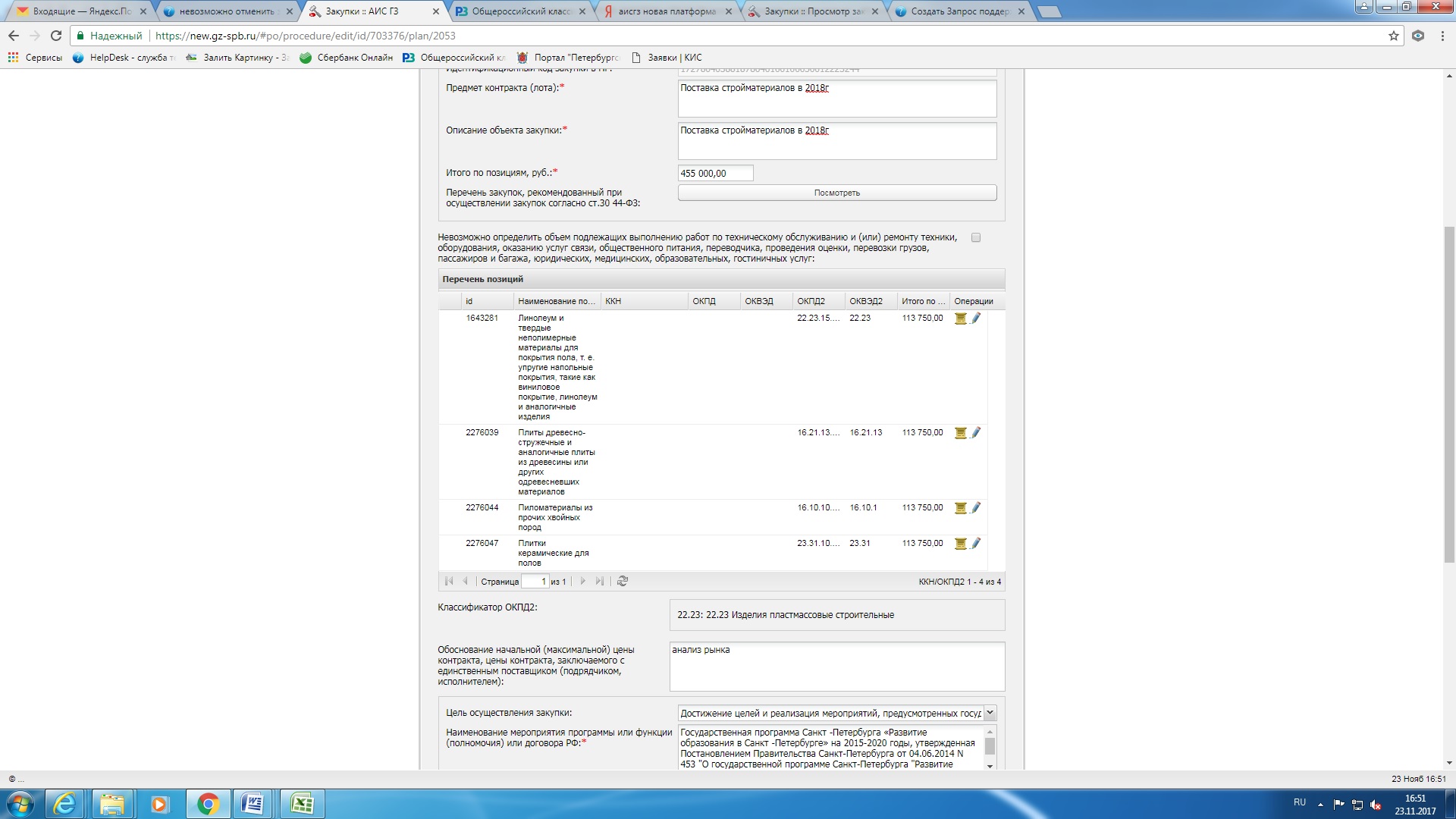Click the 'Посмотреть' button

pos(836,193)
